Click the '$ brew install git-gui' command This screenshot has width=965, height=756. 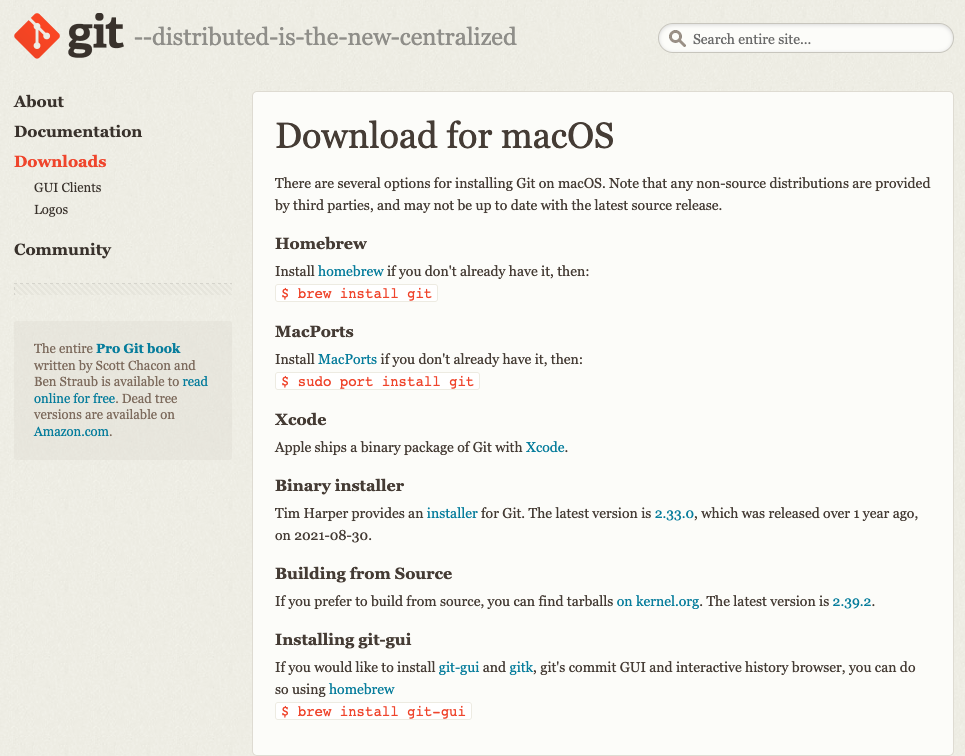pyautogui.click(x=373, y=712)
